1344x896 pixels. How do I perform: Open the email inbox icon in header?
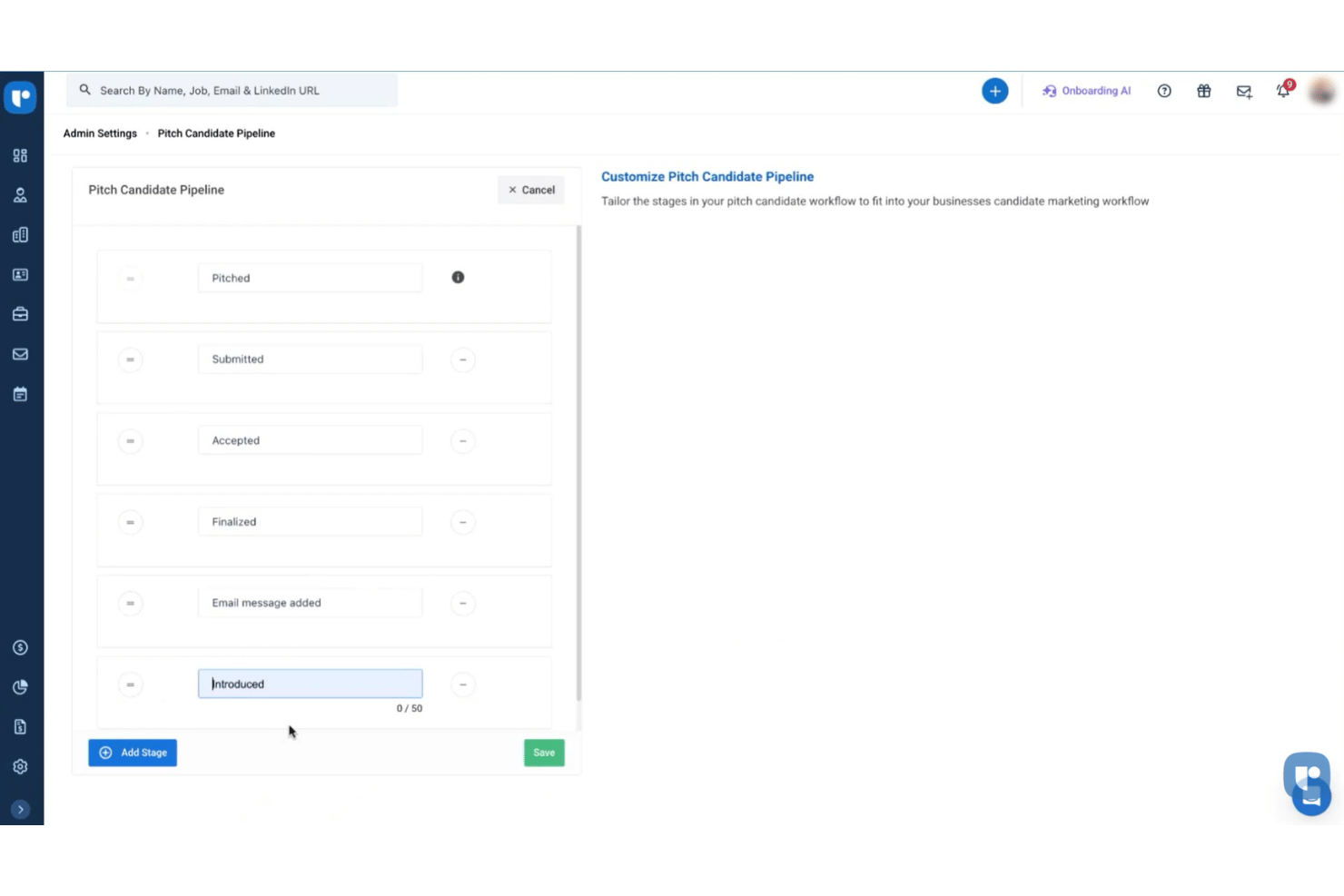tap(1244, 92)
